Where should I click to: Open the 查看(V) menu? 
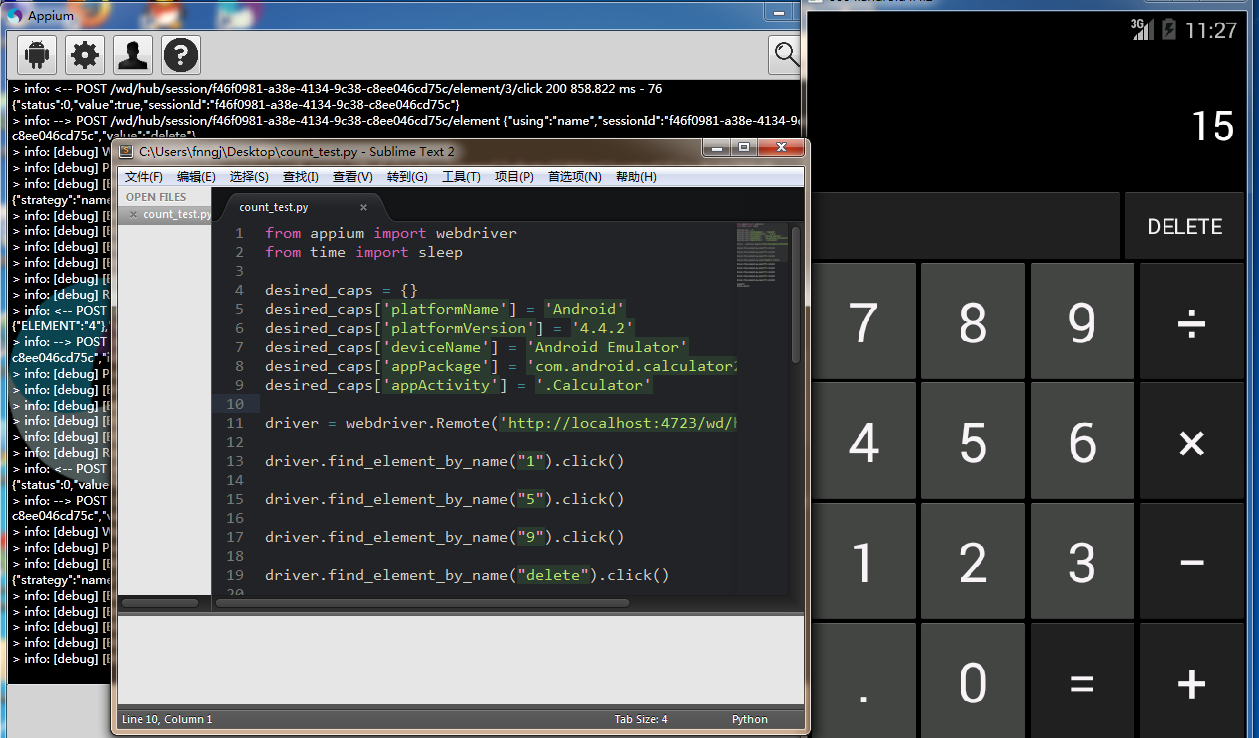pos(352,177)
